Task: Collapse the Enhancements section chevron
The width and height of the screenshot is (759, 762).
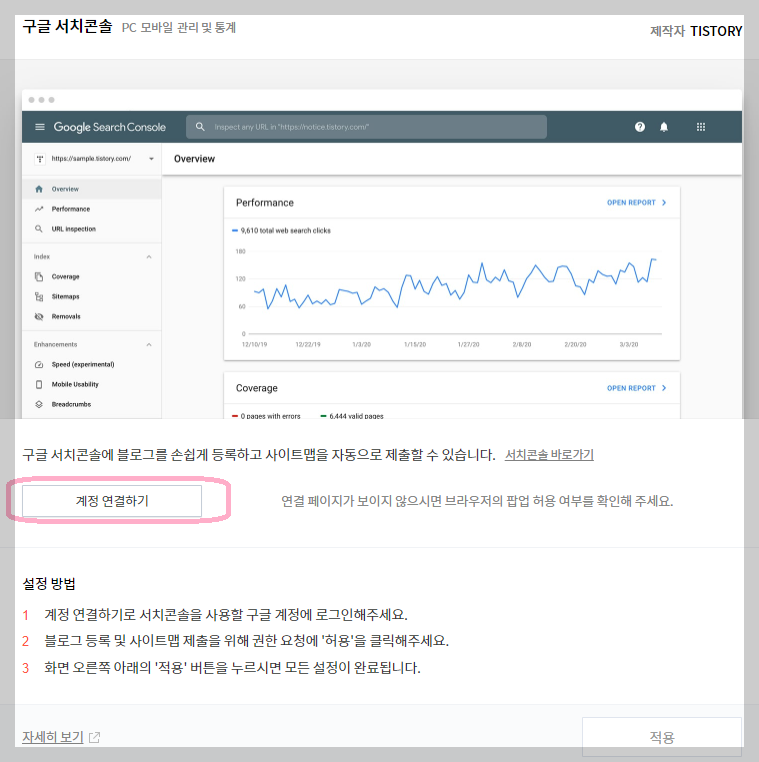Action: 149,345
